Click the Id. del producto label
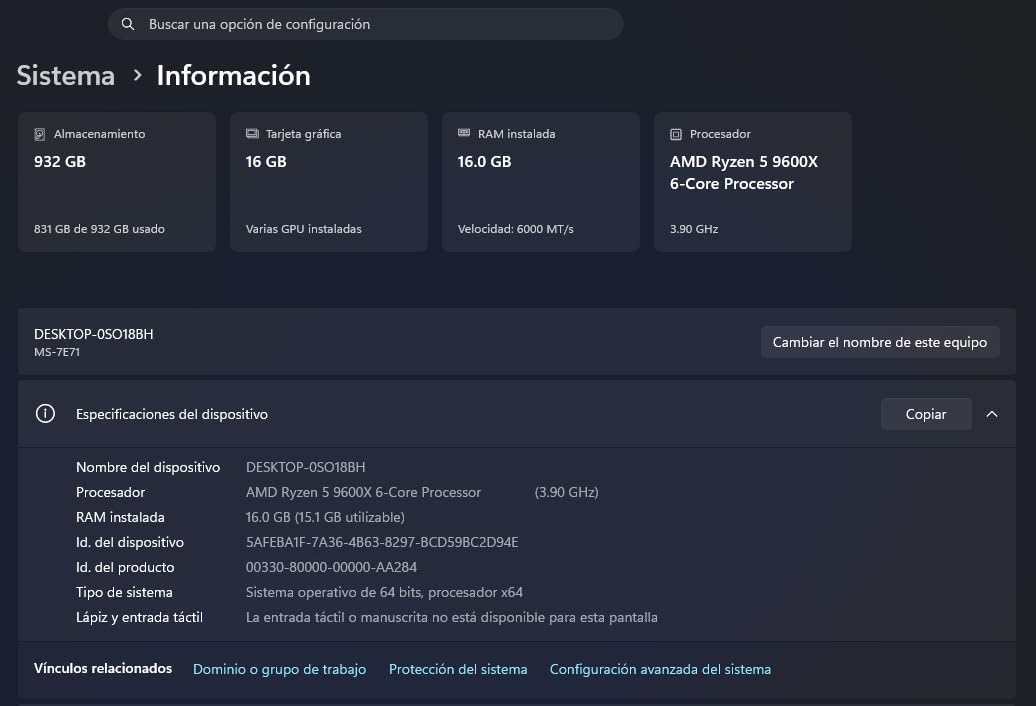1036x706 pixels. tap(125, 567)
